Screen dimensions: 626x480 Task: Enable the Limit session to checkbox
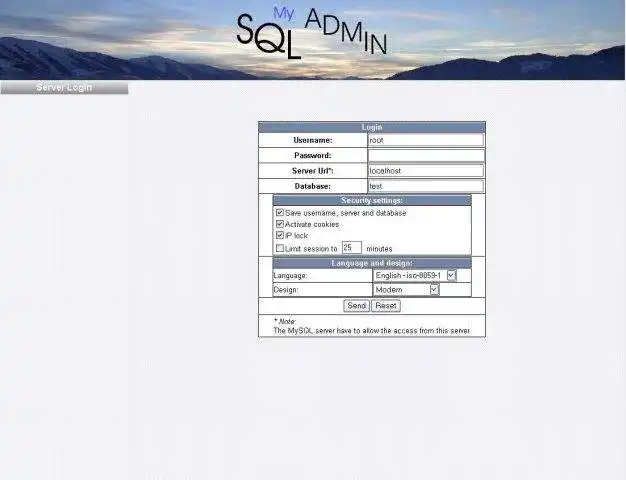(280, 248)
